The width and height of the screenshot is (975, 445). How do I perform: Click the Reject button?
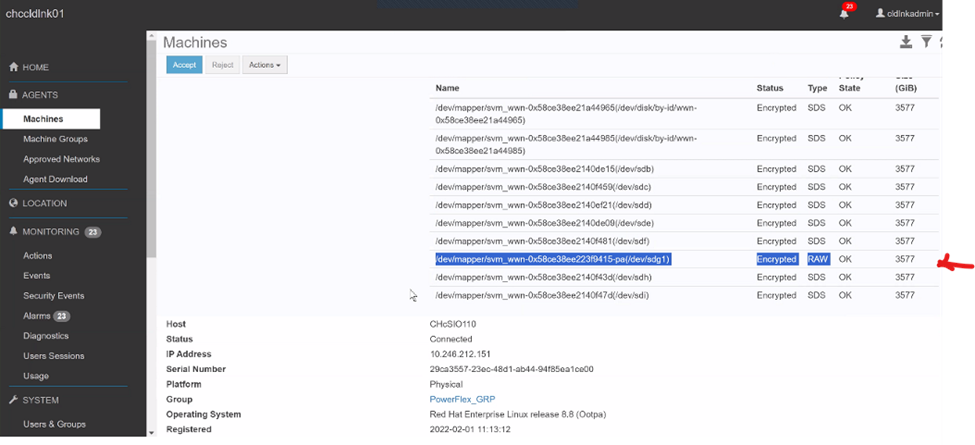click(x=222, y=65)
